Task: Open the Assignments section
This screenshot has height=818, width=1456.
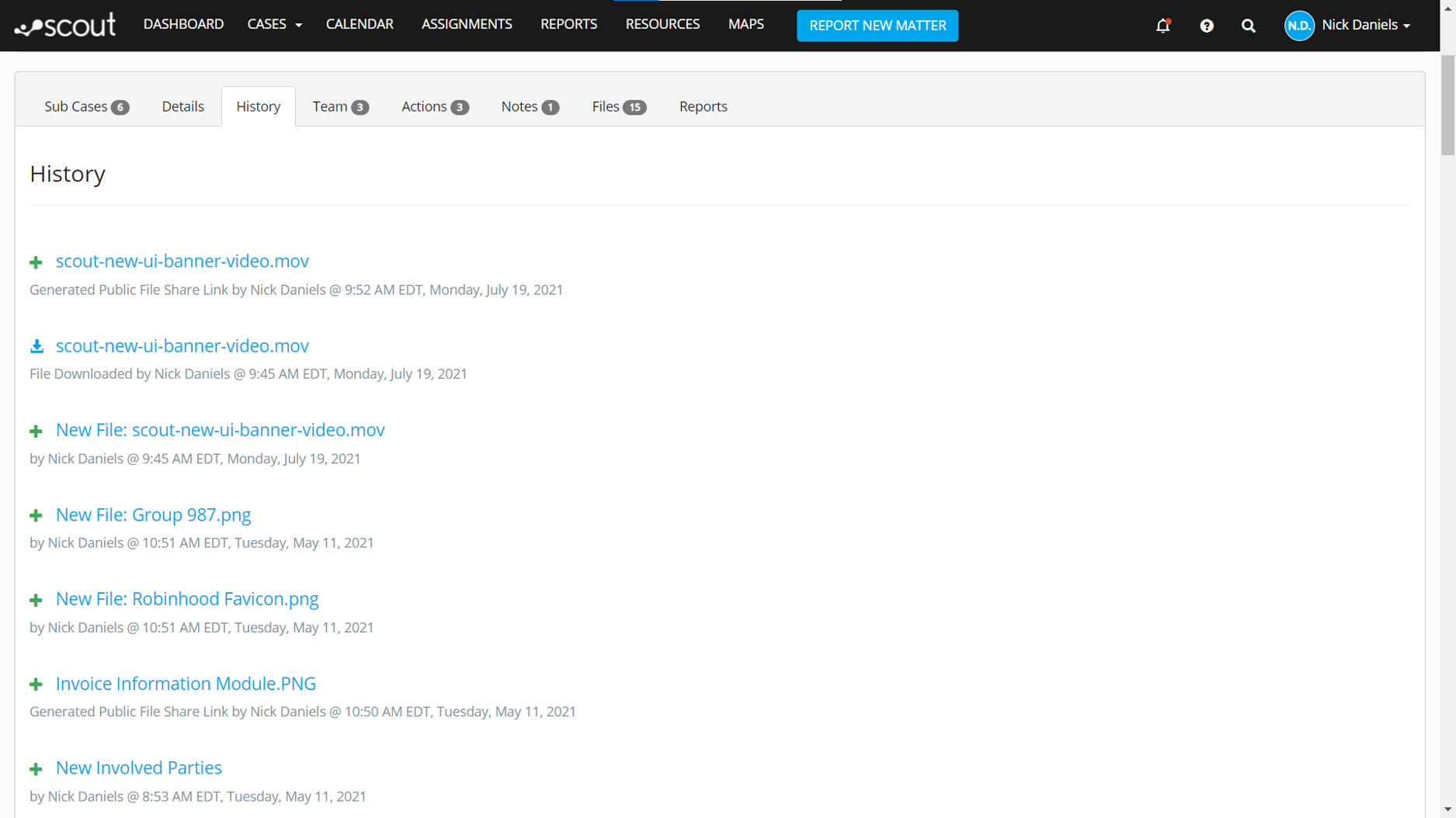Action: click(x=466, y=24)
